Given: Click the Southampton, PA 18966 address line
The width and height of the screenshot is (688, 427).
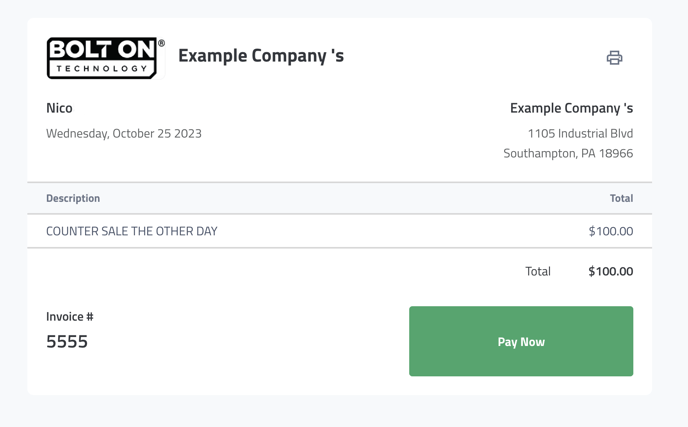Looking at the screenshot, I should coord(568,153).
